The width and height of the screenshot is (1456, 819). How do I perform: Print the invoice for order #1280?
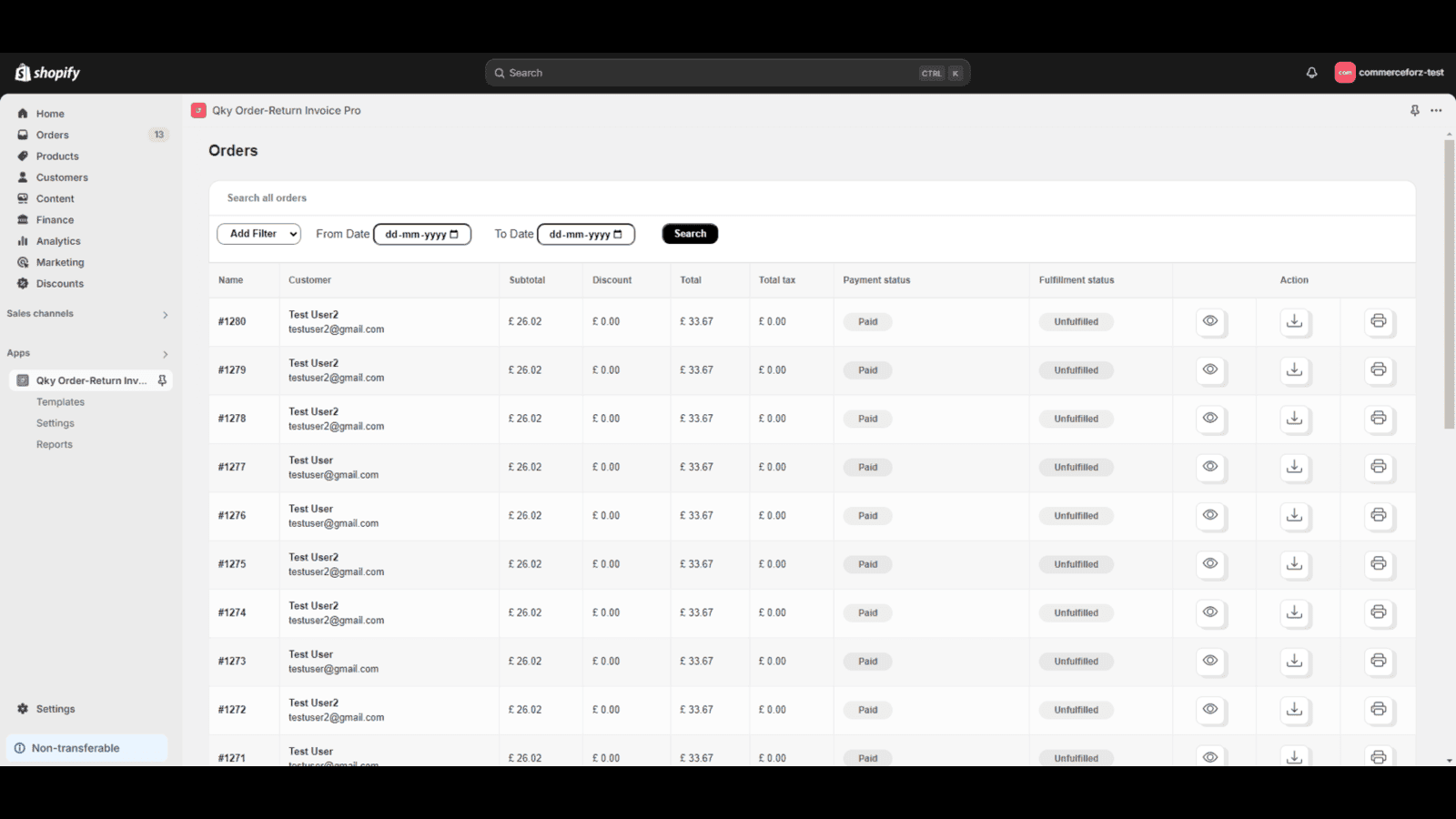[x=1379, y=321]
